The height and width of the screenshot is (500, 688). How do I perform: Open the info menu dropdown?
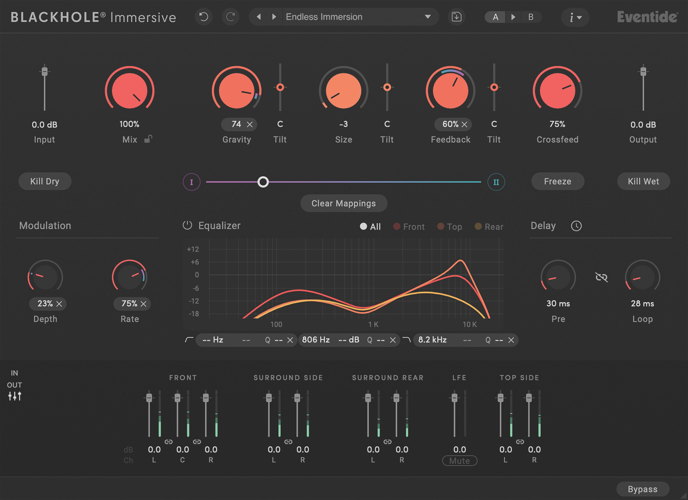coord(575,17)
